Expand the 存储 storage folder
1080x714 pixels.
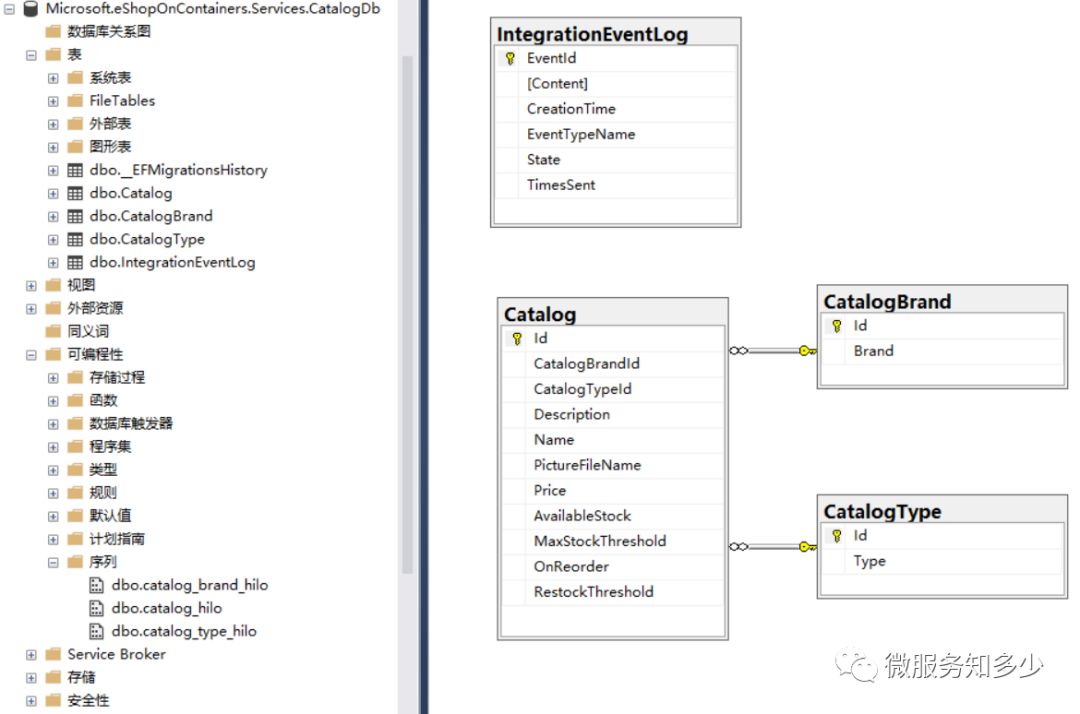click(x=31, y=678)
